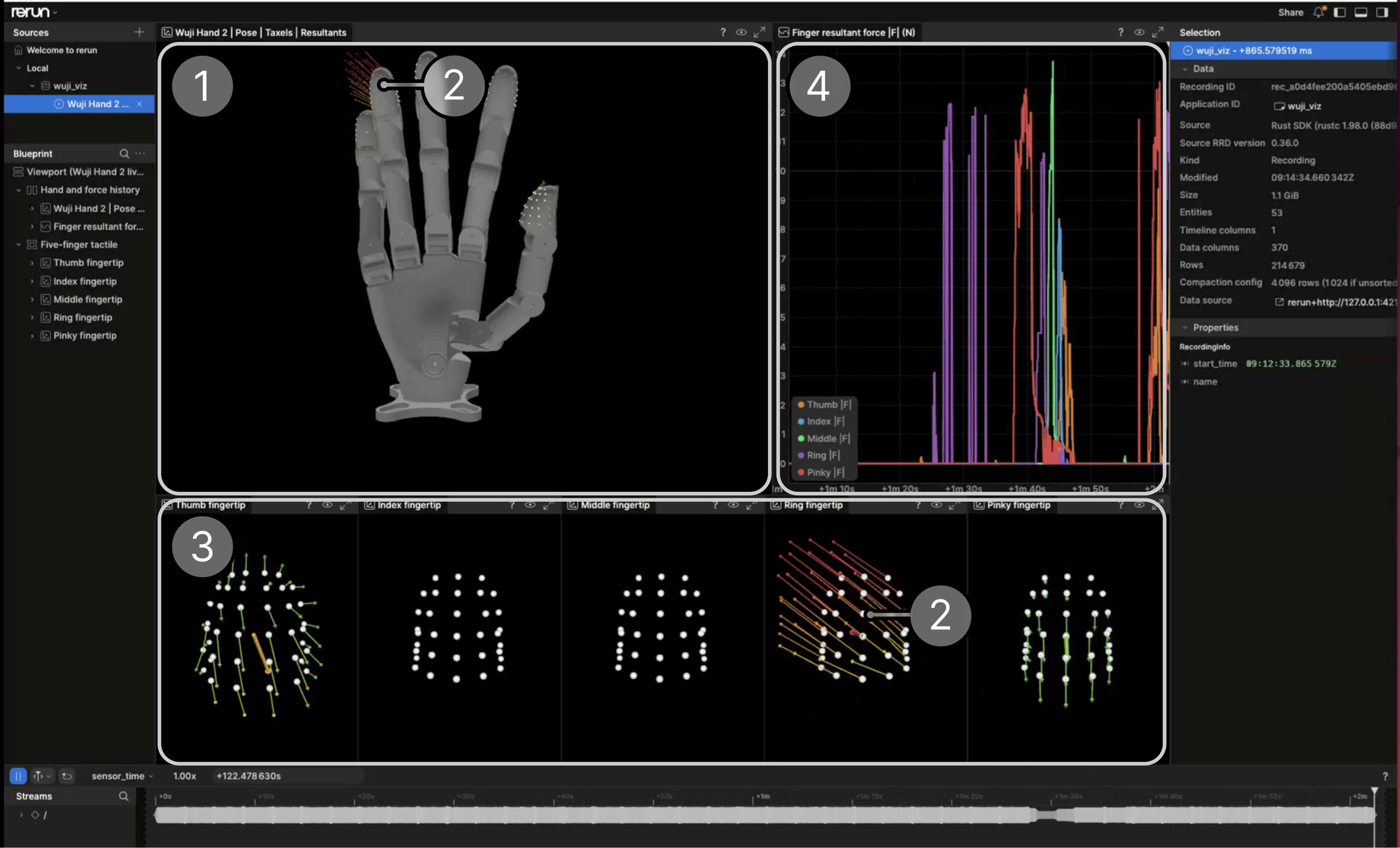Viewport: 1400px width, 848px height.
Task: Open wuji_viz application ID link
Action: point(1297,106)
